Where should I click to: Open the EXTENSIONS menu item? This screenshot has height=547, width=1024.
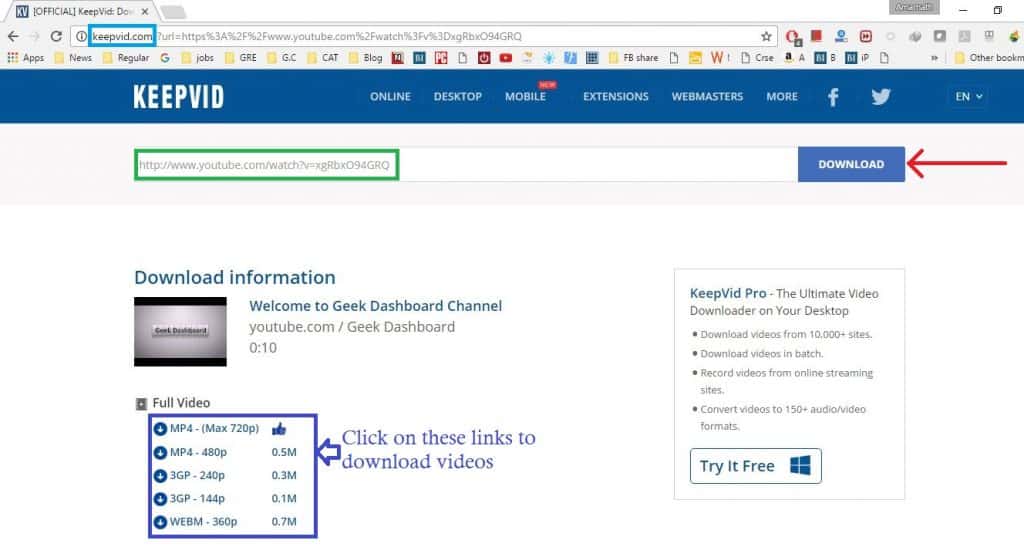(x=616, y=97)
